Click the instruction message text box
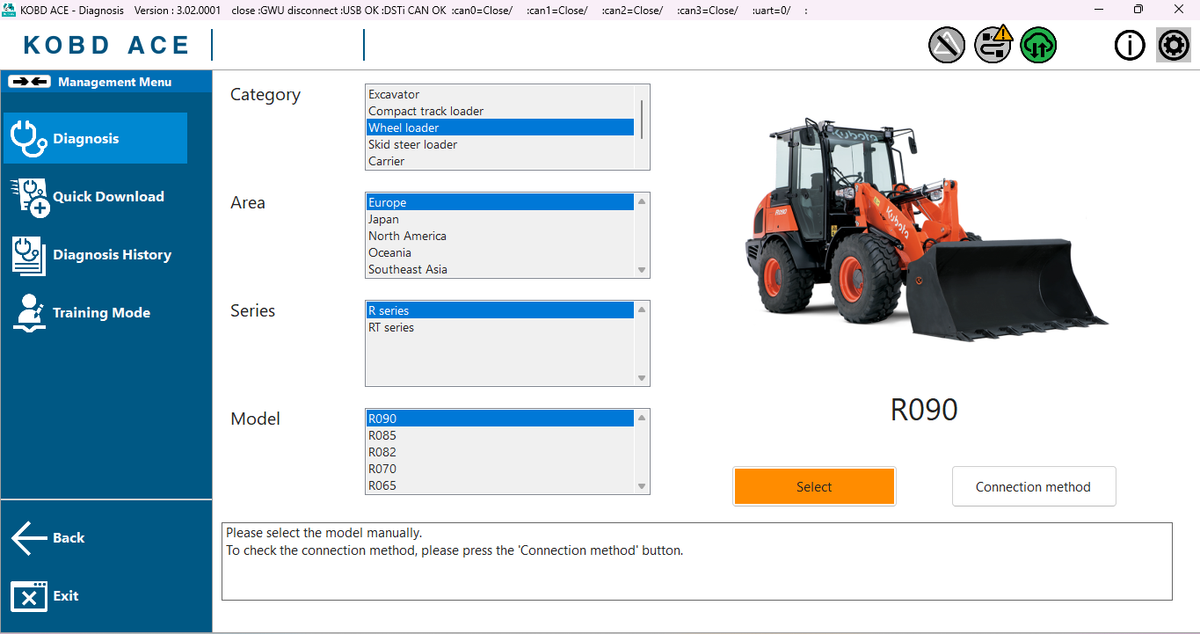 pyautogui.click(x=696, y=561)
